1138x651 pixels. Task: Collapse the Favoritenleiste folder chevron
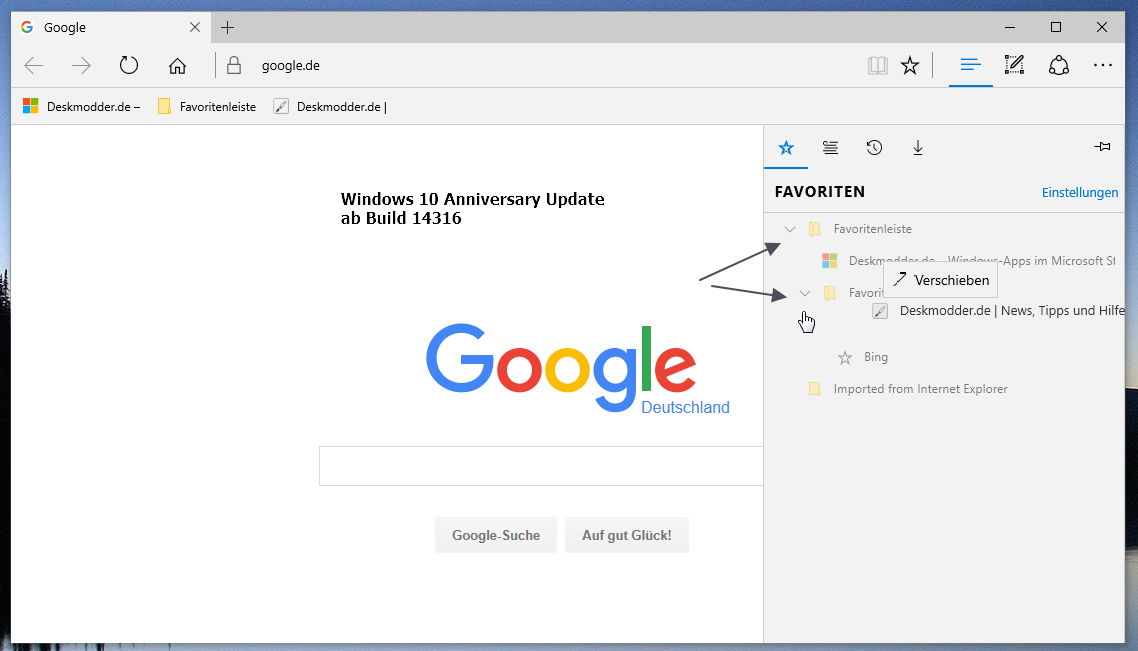pos(790,229)
